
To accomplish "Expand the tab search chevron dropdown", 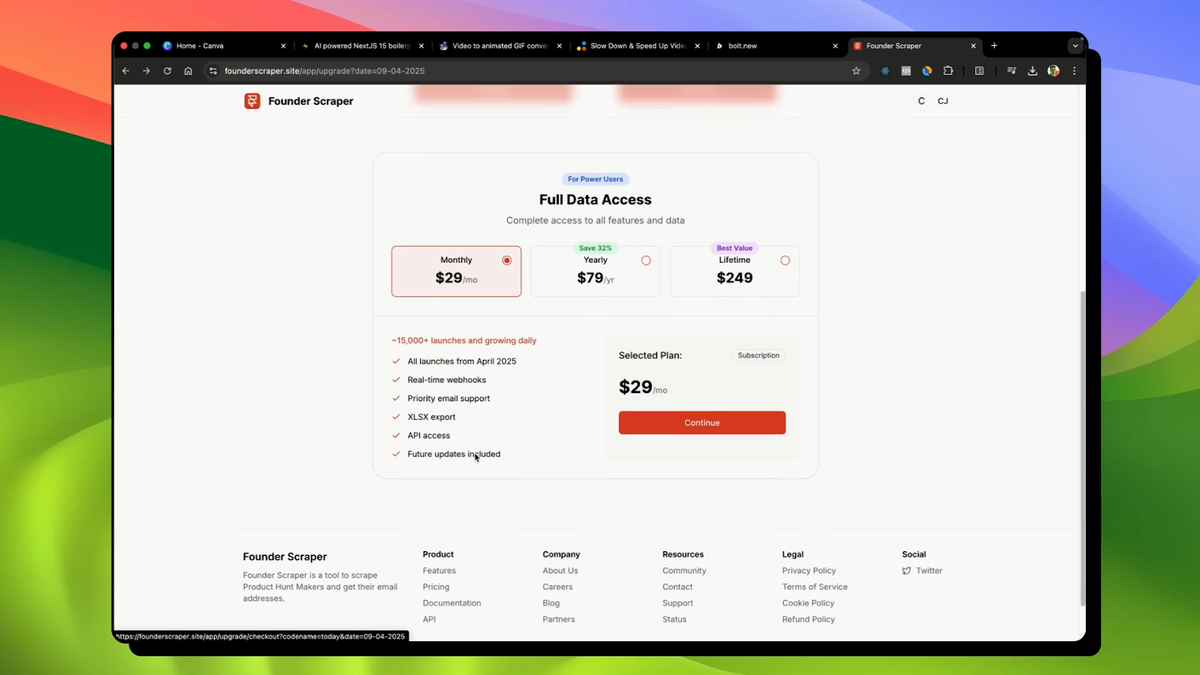I will tap(1075, 45).
